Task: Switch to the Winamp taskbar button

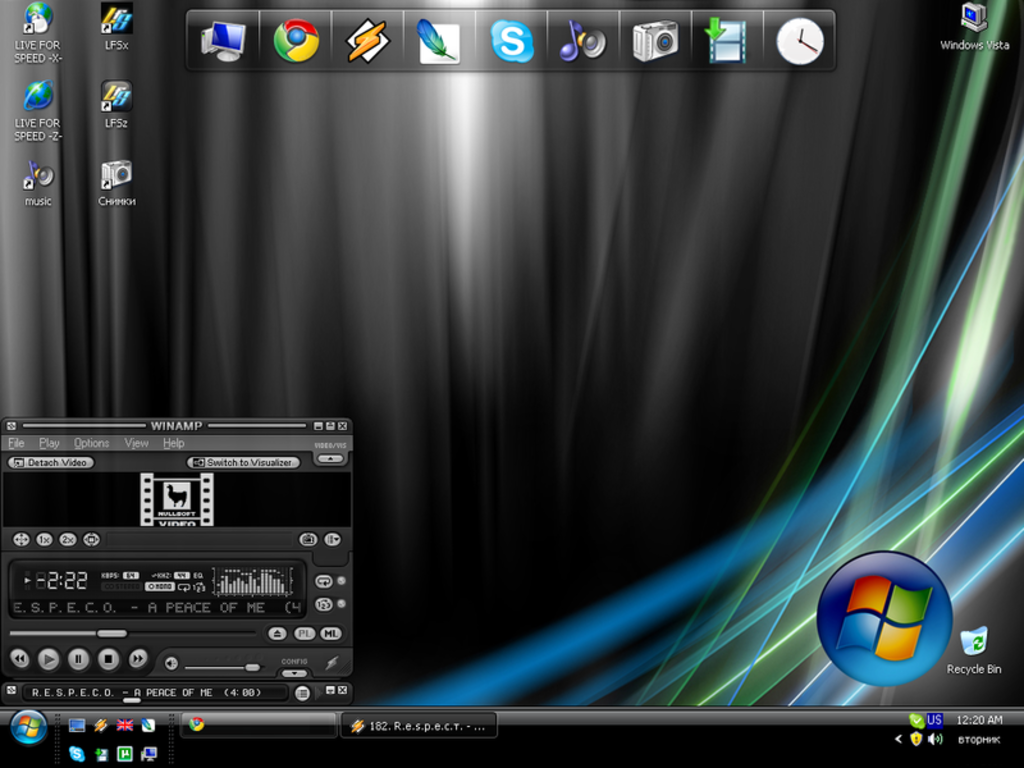Action: 419,726
